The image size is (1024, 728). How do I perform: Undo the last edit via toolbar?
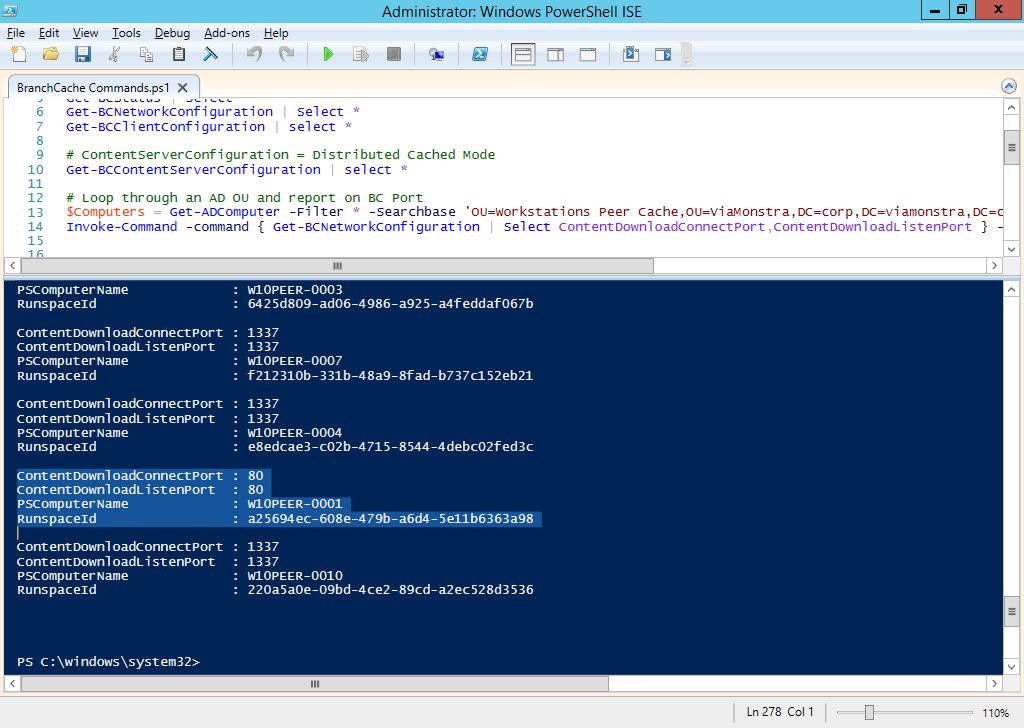(256, 54)
